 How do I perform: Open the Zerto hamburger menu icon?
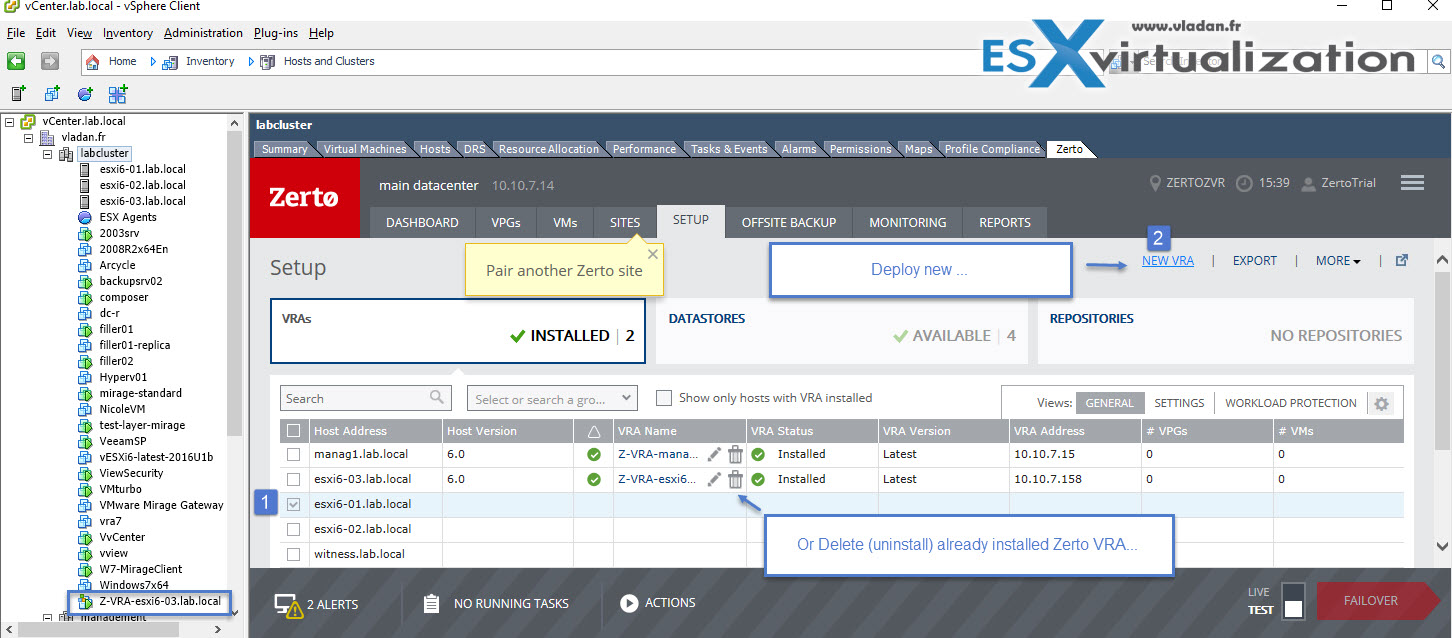1412,183
